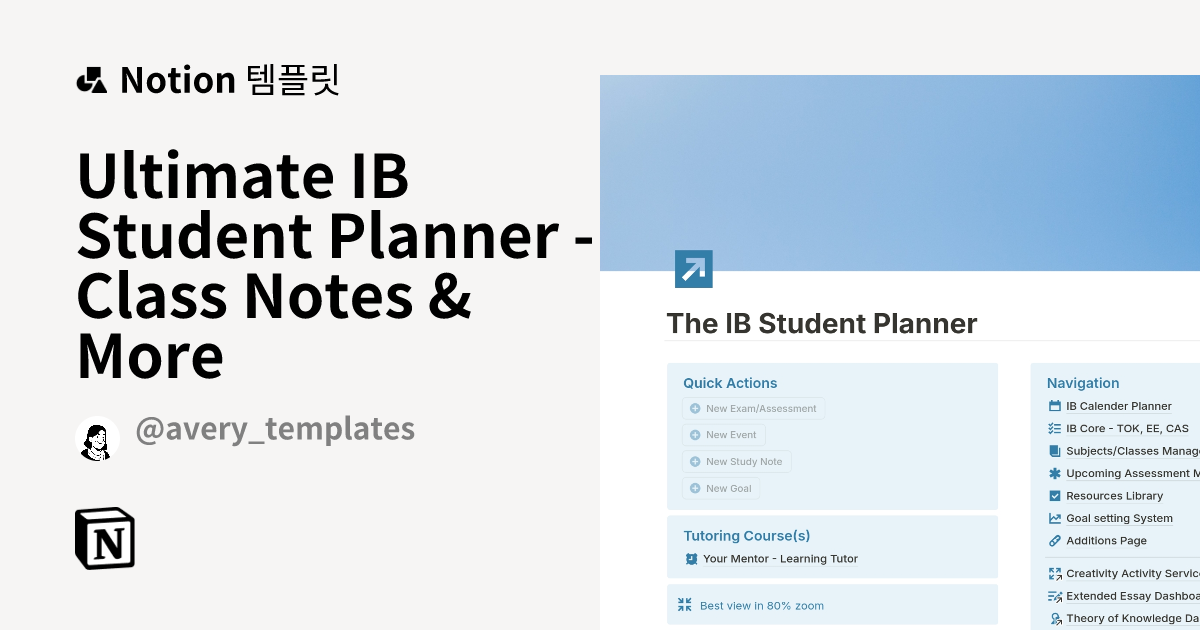Image resolution: width=1200 pixels, height=630 pixels.
Task: Click the alarm clock icon beside Your Mentor
Action: [x=691, y=559]
